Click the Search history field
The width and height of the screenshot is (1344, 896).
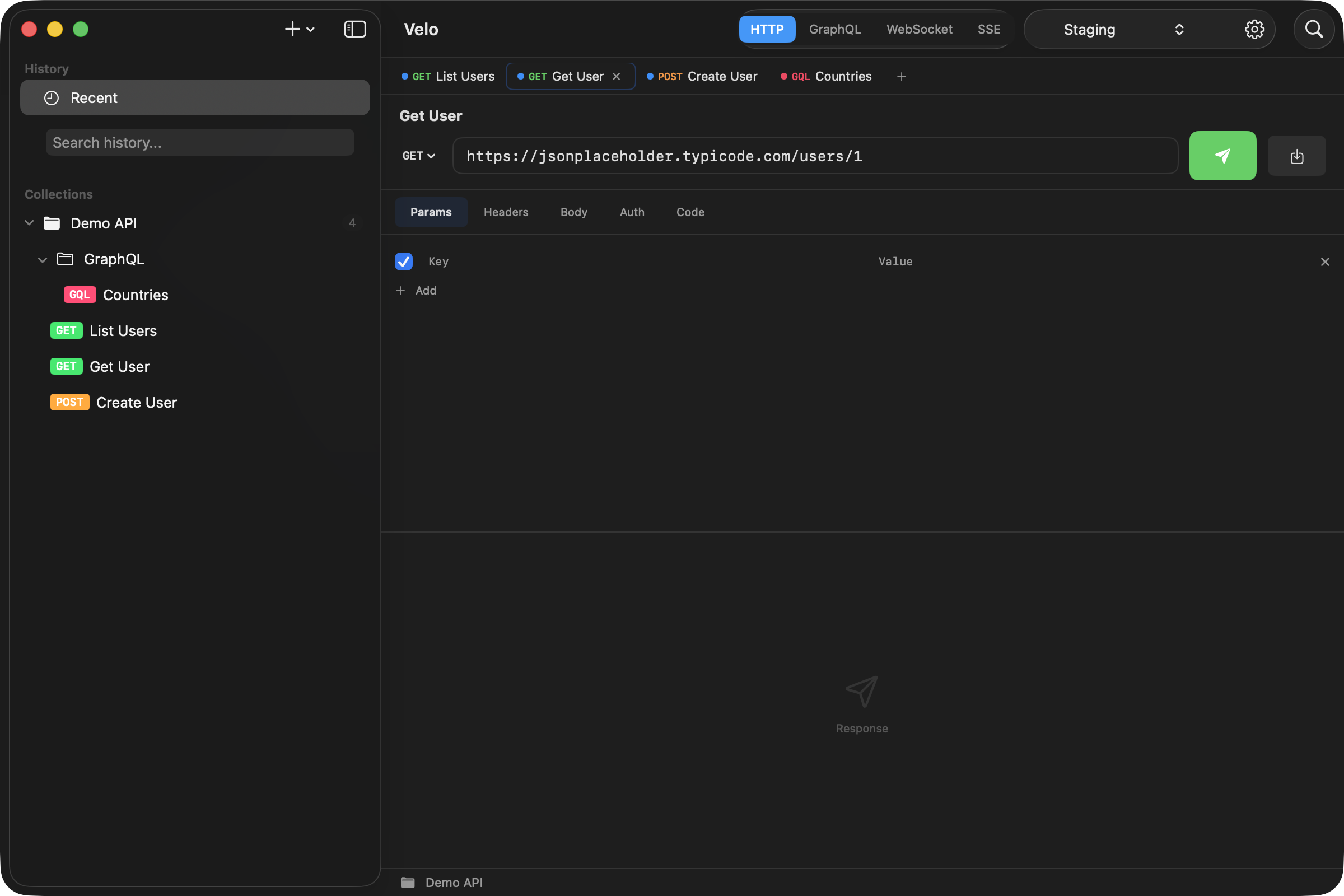(200, 142)
